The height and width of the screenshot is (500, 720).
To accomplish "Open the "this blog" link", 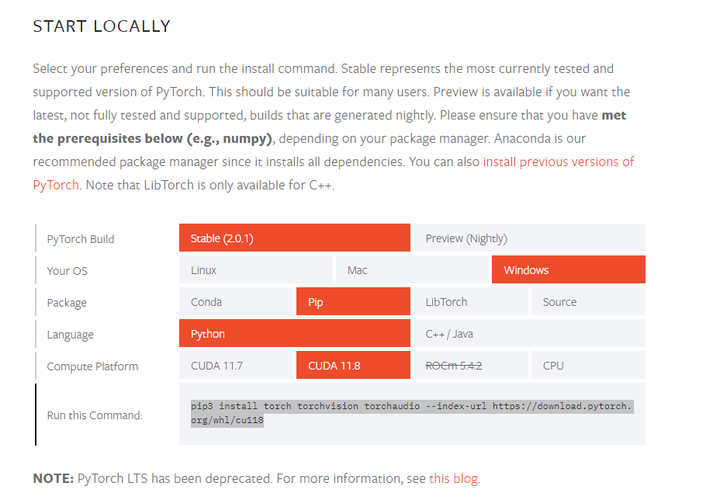I will (x=454, y=478).
